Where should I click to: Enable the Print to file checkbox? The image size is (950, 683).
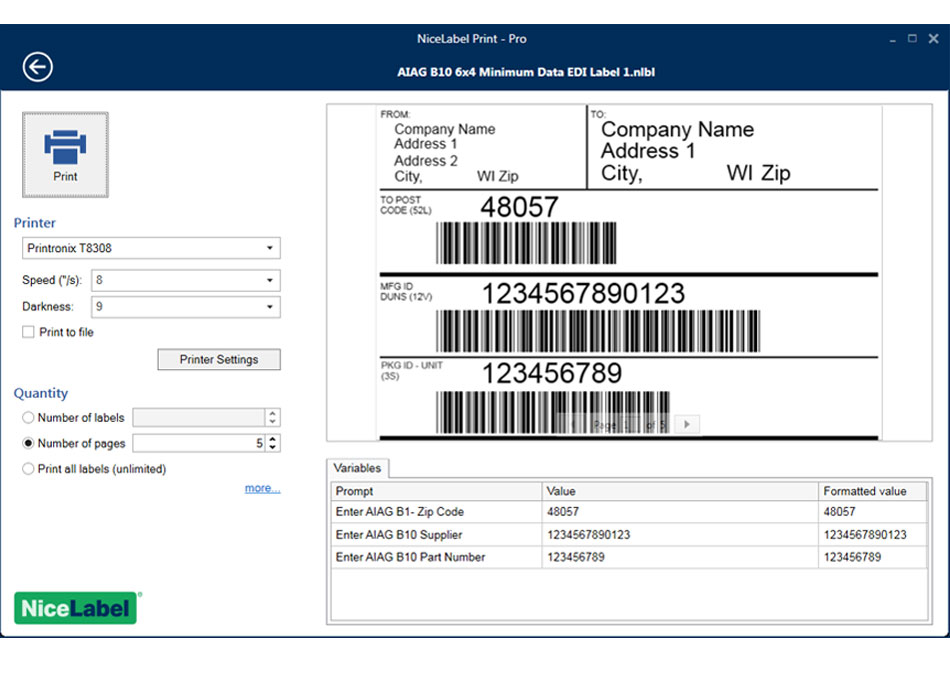coord(28,332)
